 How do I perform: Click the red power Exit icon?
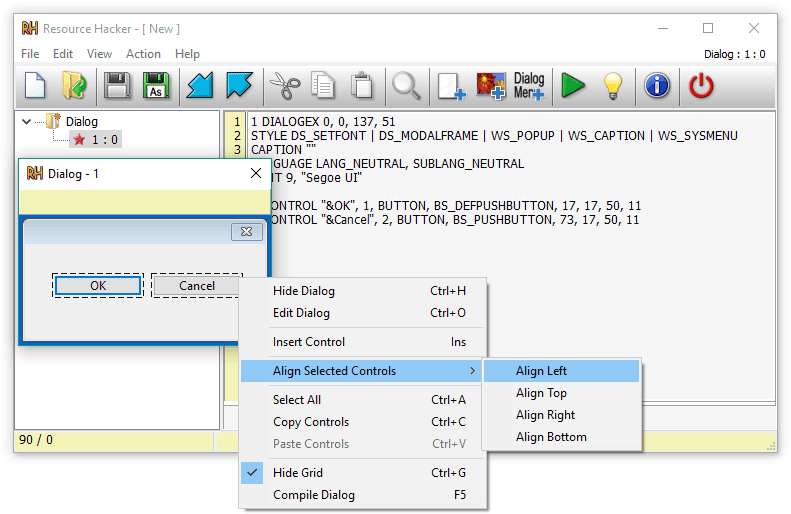(702, 86)
